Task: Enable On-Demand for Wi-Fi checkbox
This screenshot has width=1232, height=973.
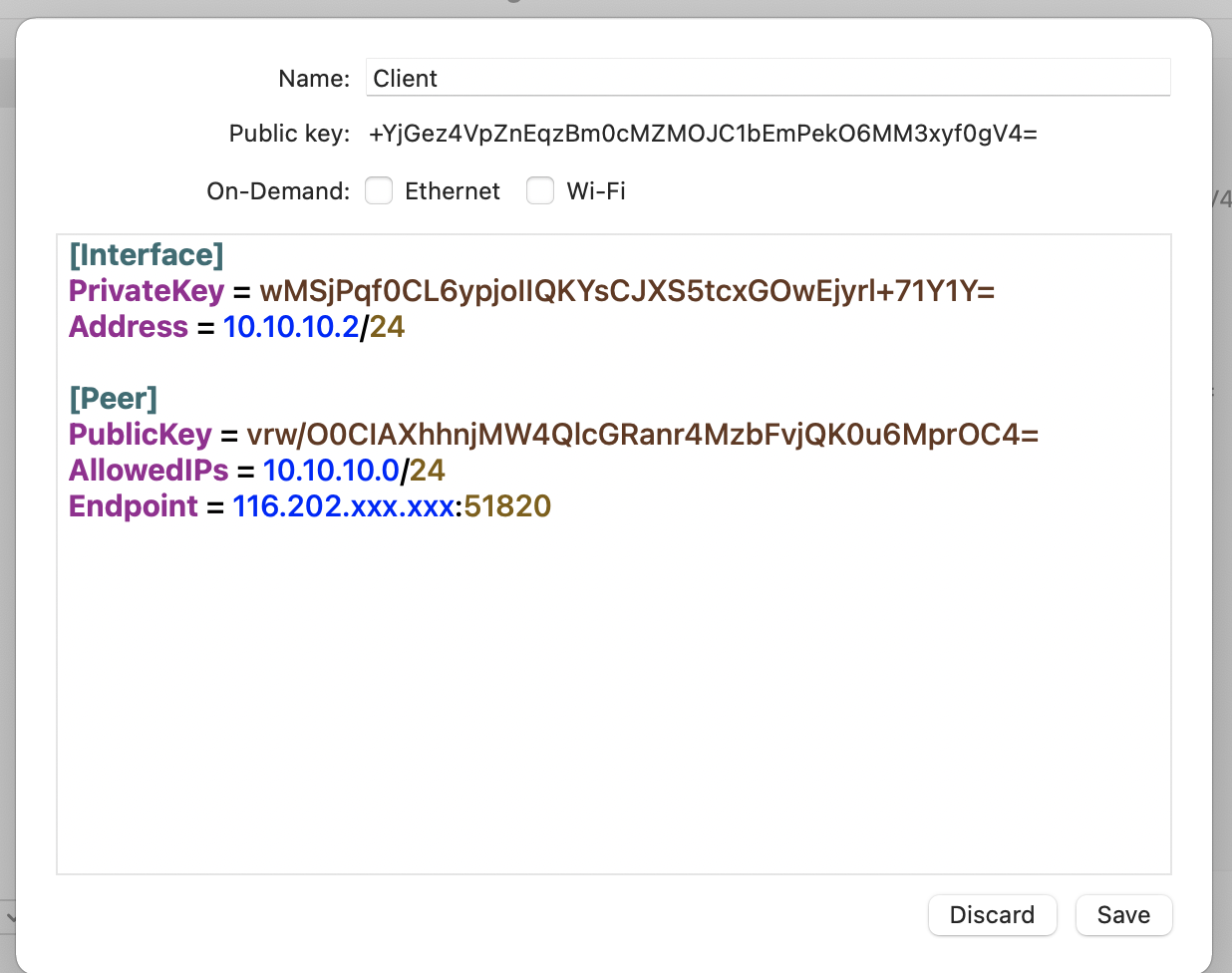Action: [540, 190]
